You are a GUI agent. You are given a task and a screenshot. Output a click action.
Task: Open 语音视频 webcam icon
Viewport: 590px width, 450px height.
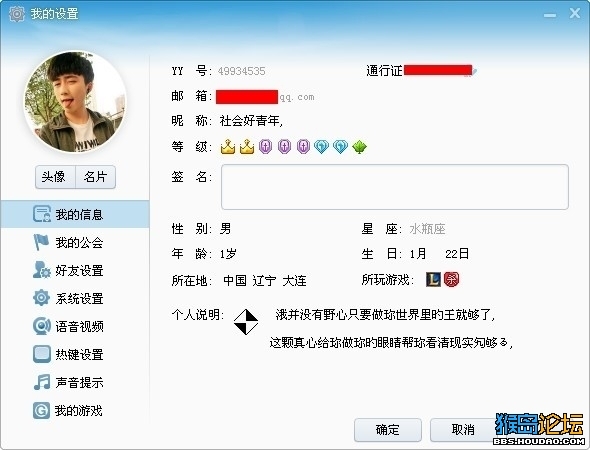pos(41,326)
